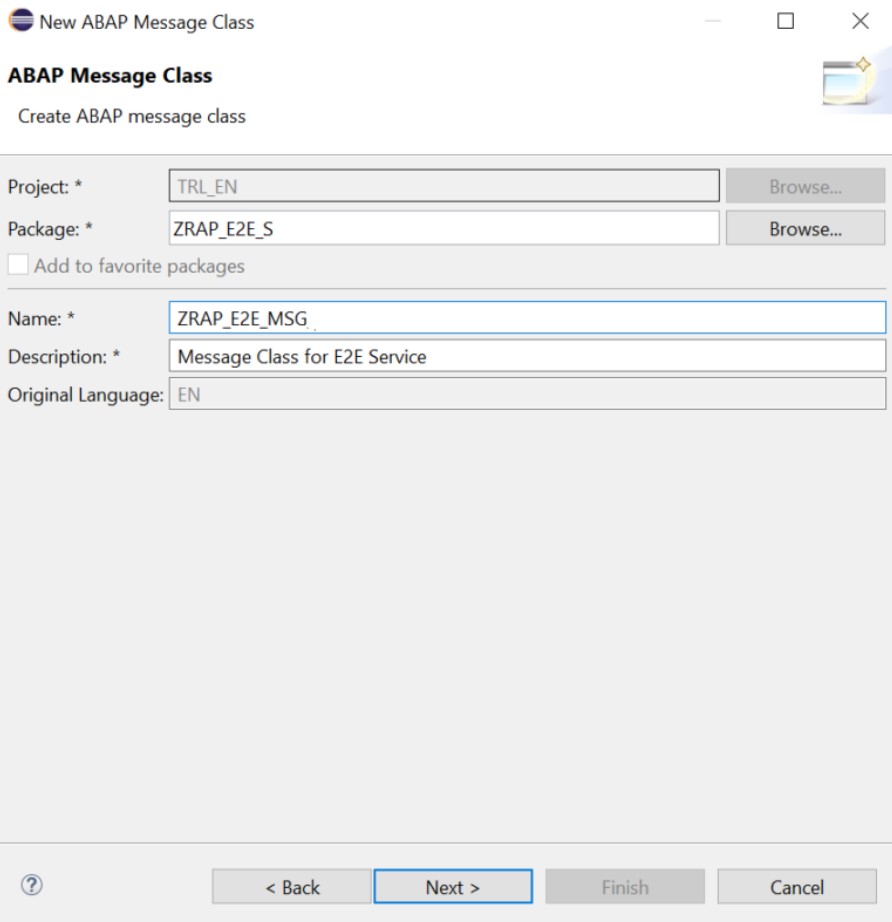Cancel the message class creation
892x922 pixels.
click(796, 887)
